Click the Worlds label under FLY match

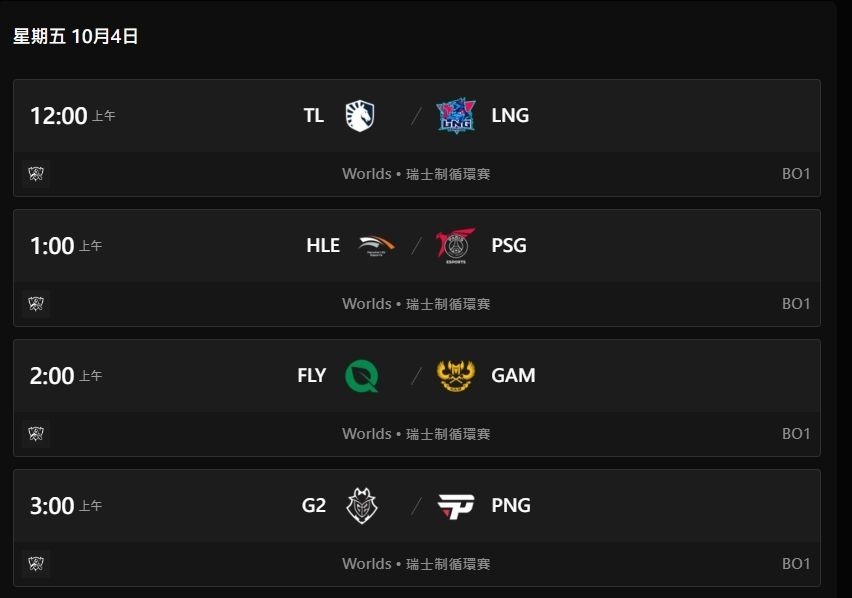click(367, 433)
